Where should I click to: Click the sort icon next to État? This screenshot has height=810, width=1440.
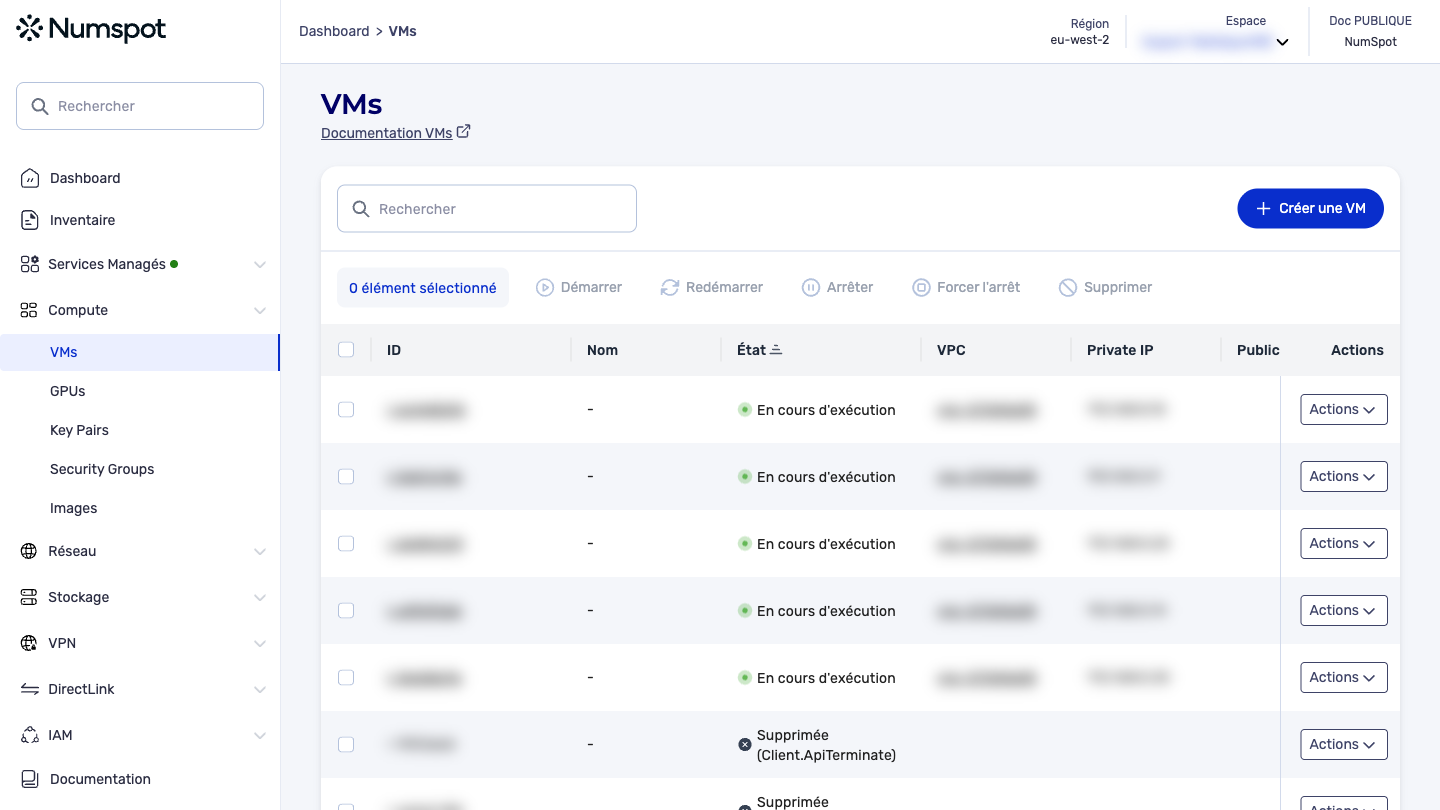pyautogui.click(x=776, y=350)
